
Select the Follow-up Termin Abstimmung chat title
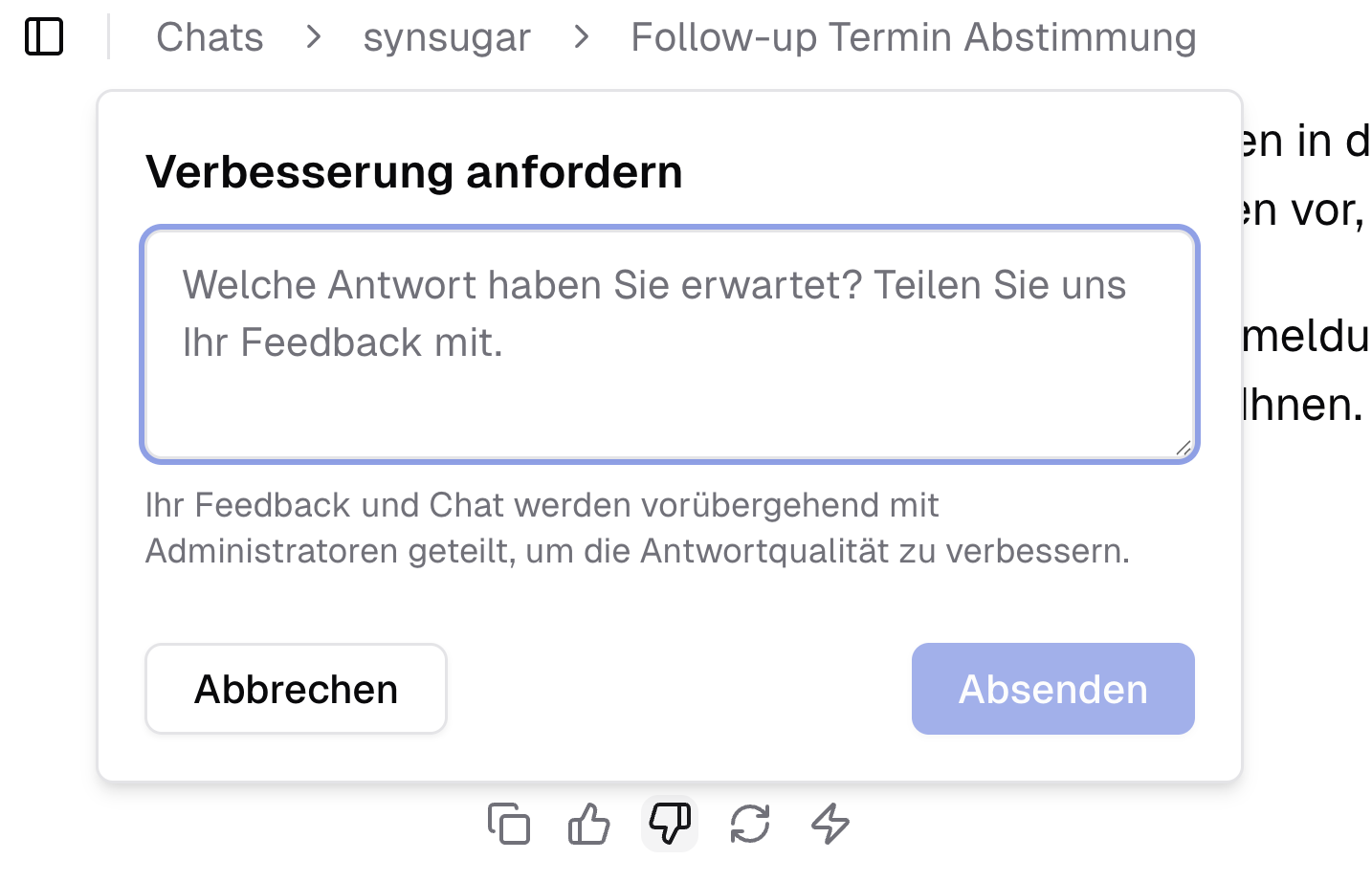[912, 38]
